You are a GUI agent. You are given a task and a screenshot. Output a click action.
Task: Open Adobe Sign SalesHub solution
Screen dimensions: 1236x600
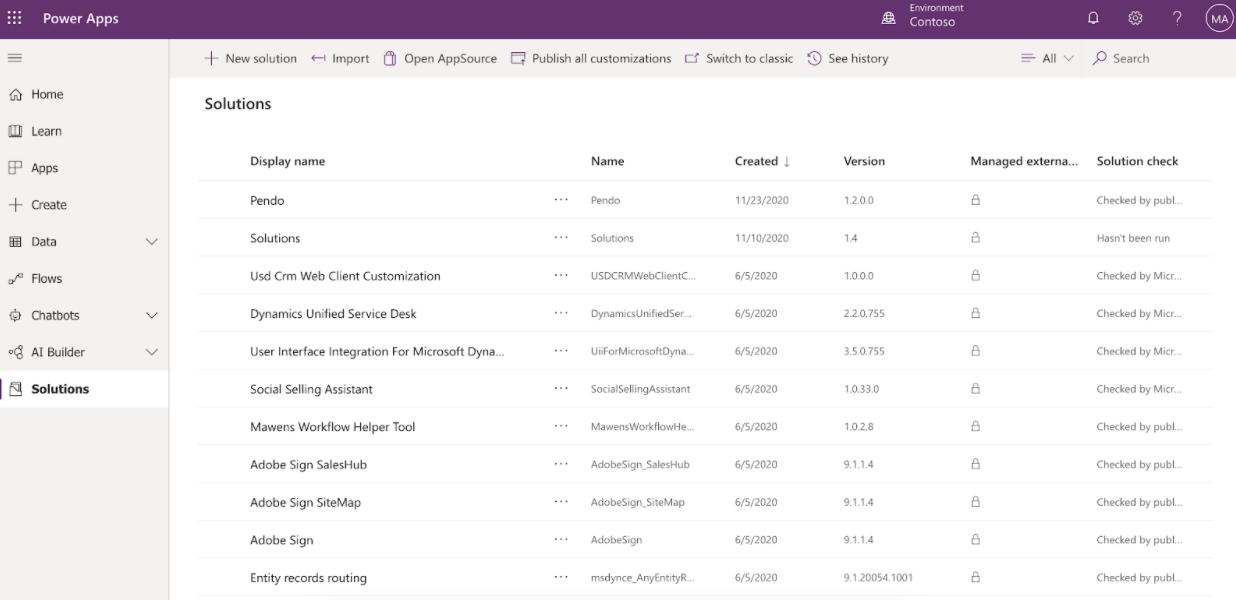[308, 465]
